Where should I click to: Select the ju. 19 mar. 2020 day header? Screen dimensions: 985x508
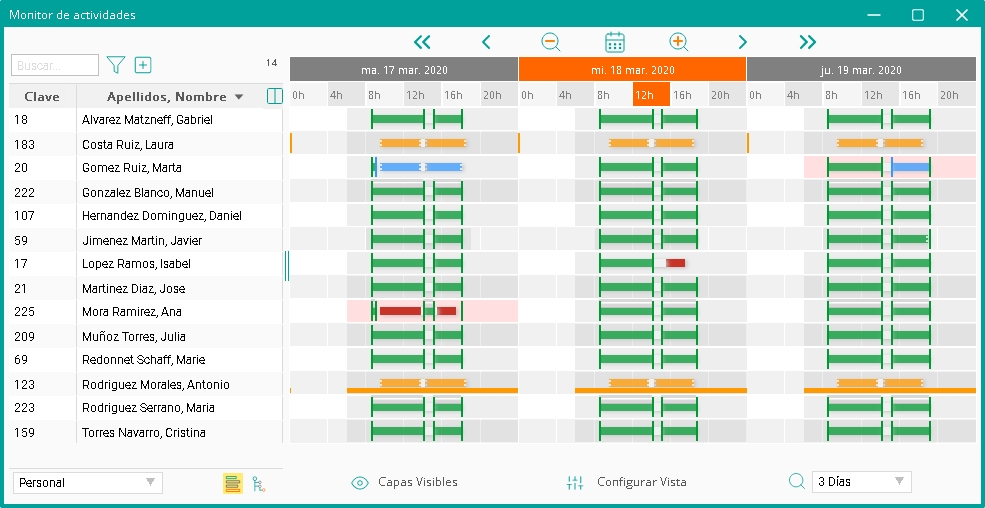click(861, 70)
